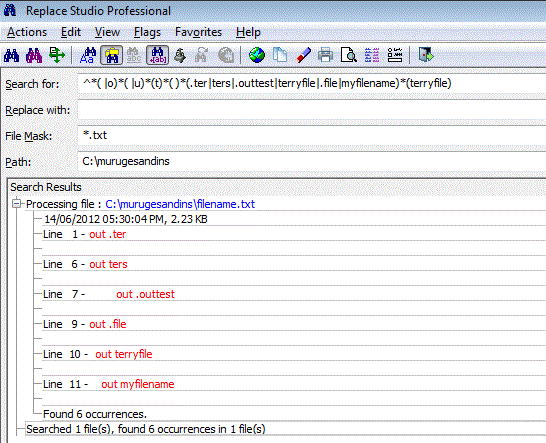This screenshot has height=443, width=546.
Task: Click the Search for input field
Action: click(x=312, y=84)
